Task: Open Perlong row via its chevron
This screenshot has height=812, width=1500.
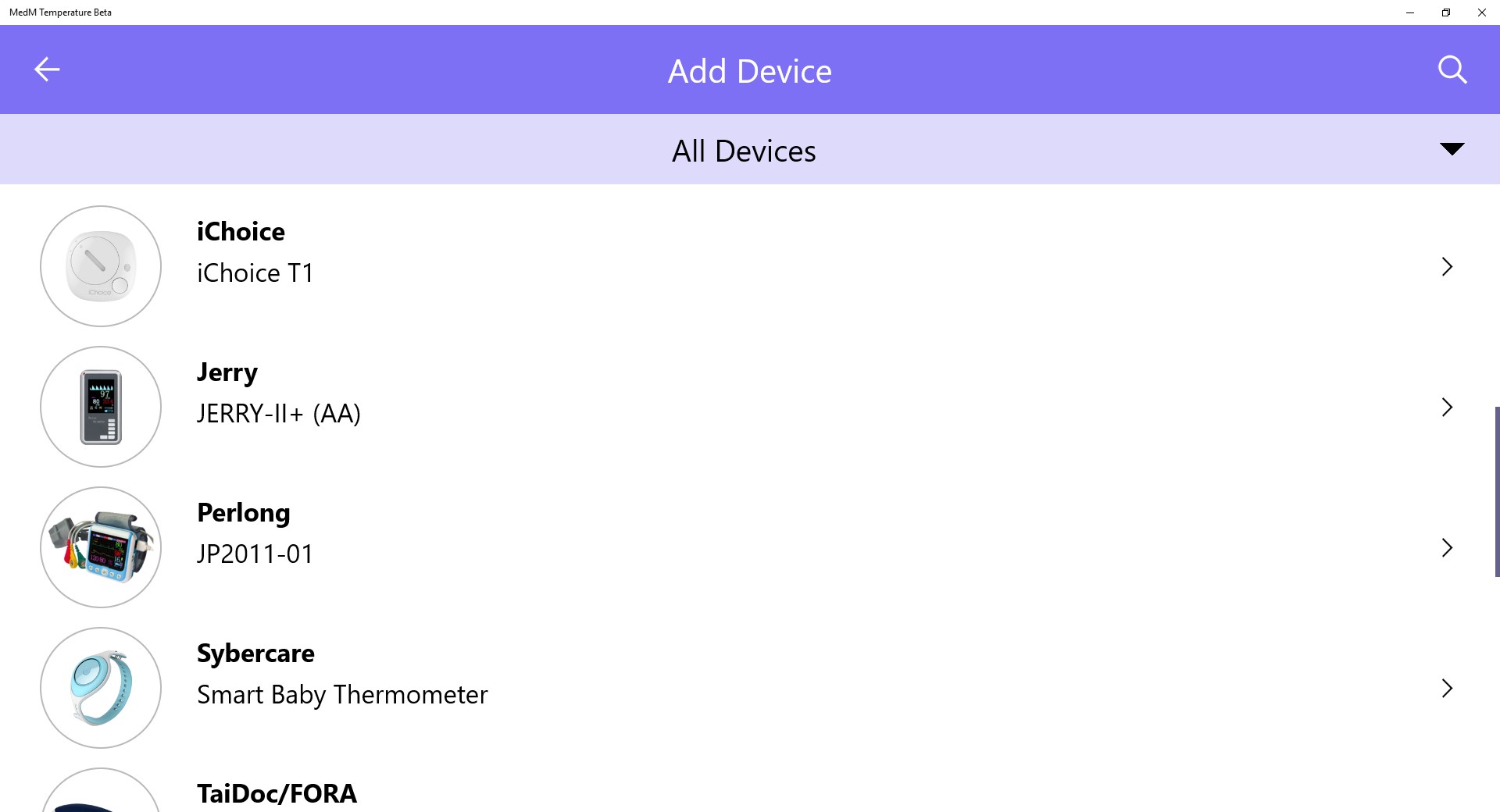Action: [1447, 548]
